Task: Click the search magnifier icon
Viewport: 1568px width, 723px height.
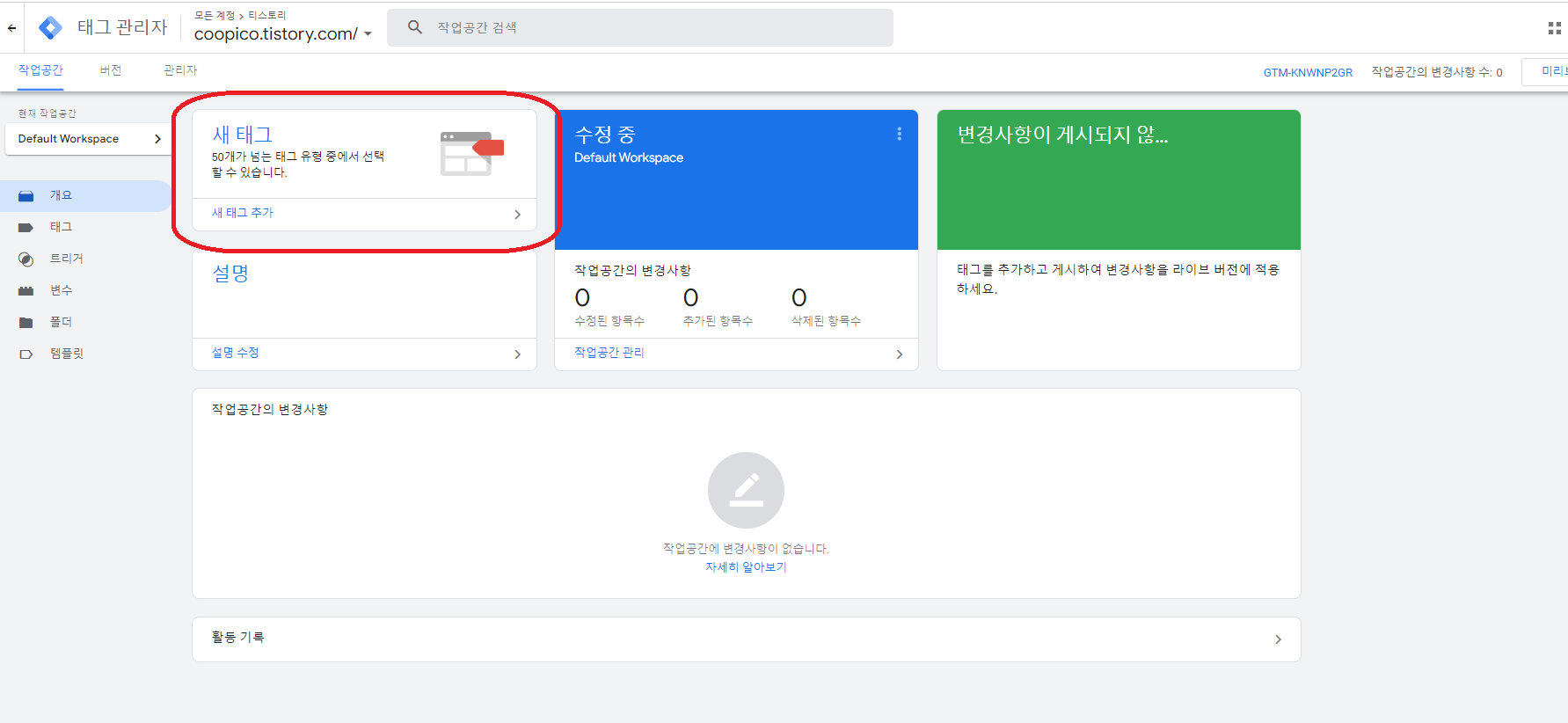Action: pos(415,27)
